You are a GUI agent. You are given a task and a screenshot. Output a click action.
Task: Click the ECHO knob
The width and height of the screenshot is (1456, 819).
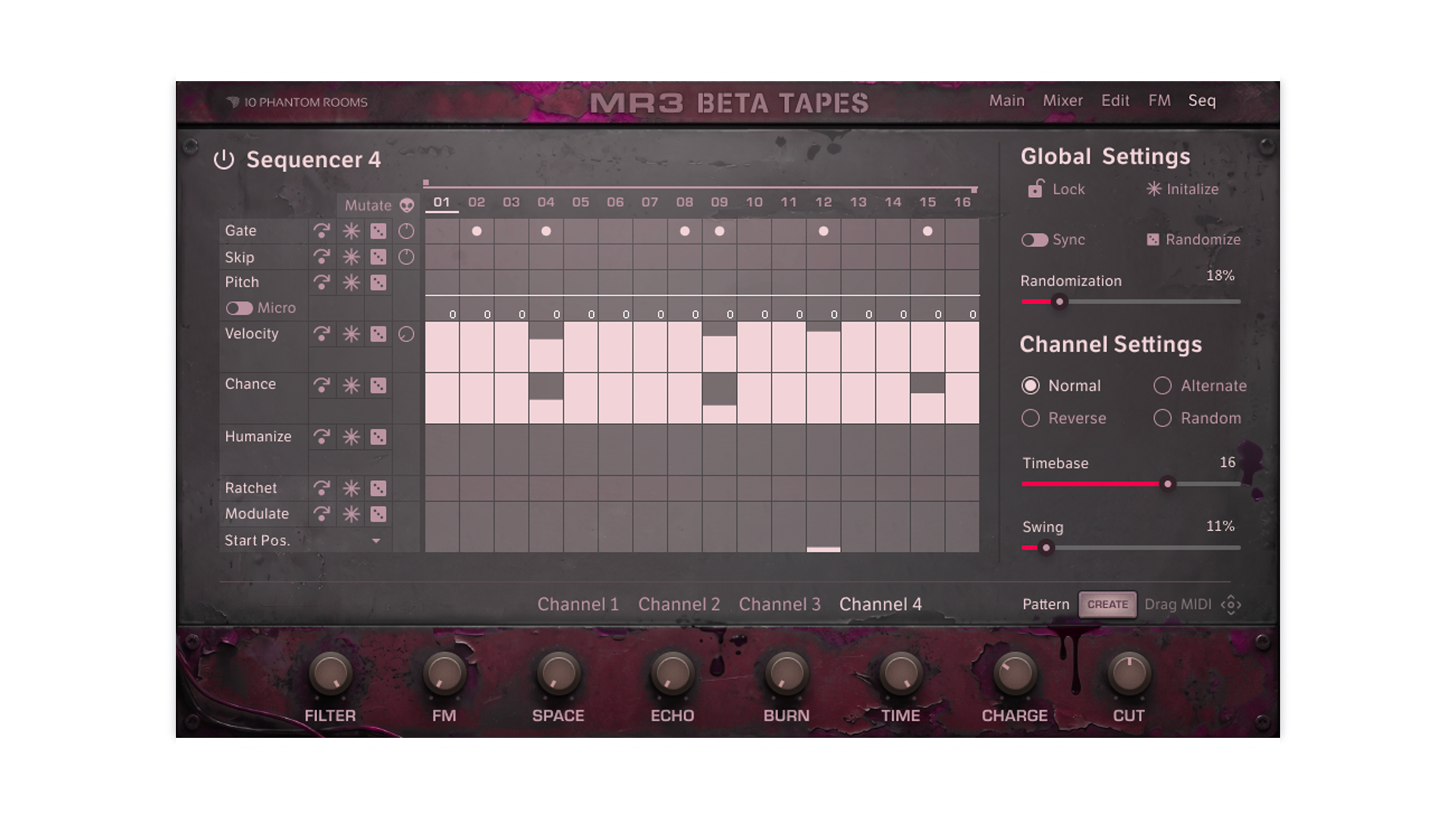pyautogui.click(x=672, y=673)
